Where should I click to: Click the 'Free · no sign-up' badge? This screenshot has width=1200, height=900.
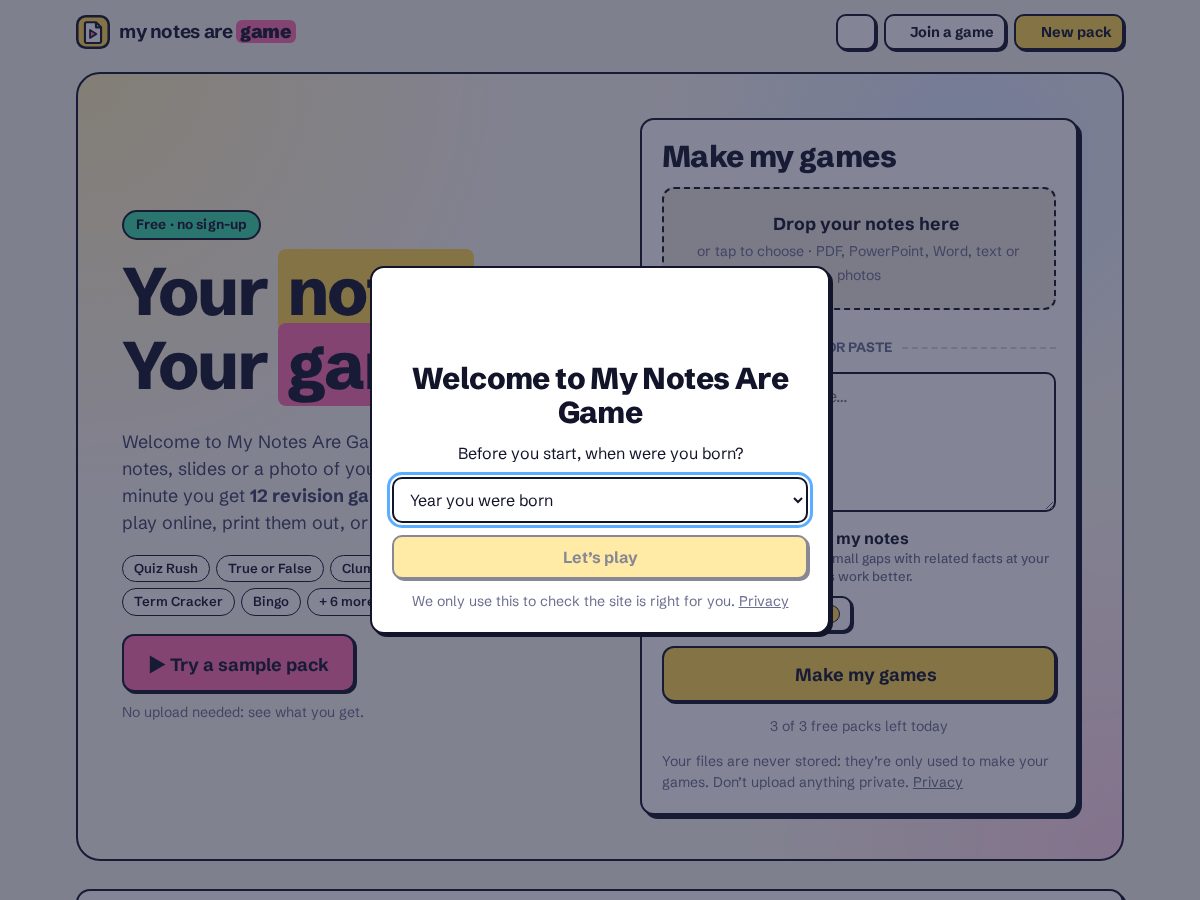tap(191, 224)
